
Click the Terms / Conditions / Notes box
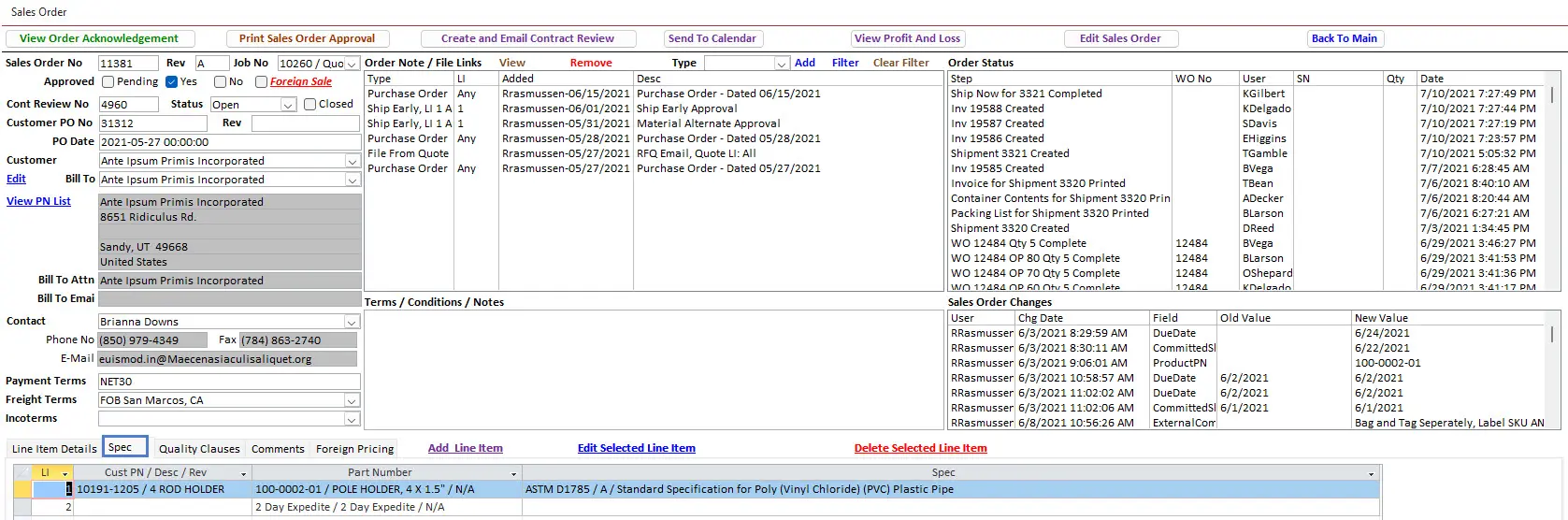(654, 370)
